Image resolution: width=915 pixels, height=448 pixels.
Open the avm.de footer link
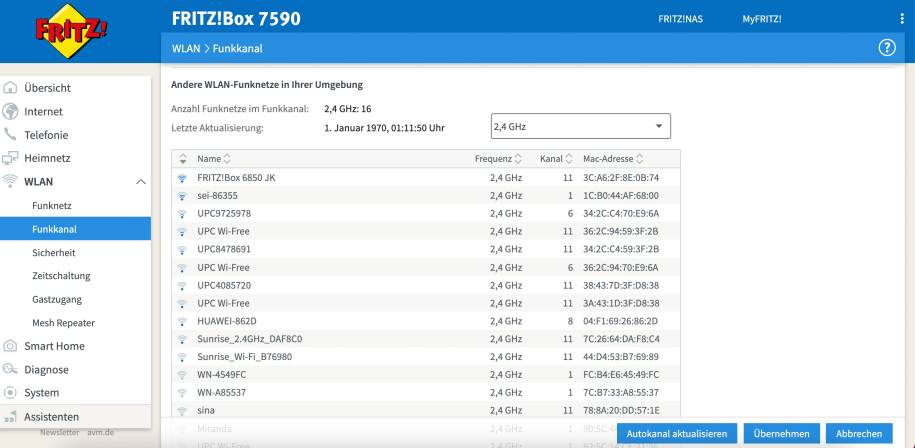click(101, 433)
